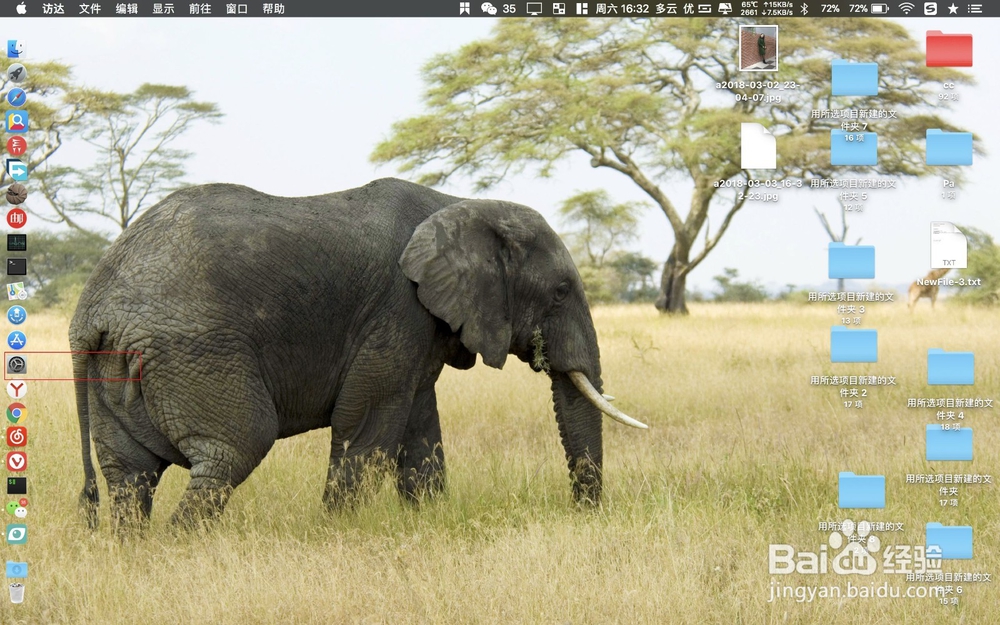Select folder 用所选项目新建的文件夹 7
Viewport: 1000px width, 625px height.
855,77
